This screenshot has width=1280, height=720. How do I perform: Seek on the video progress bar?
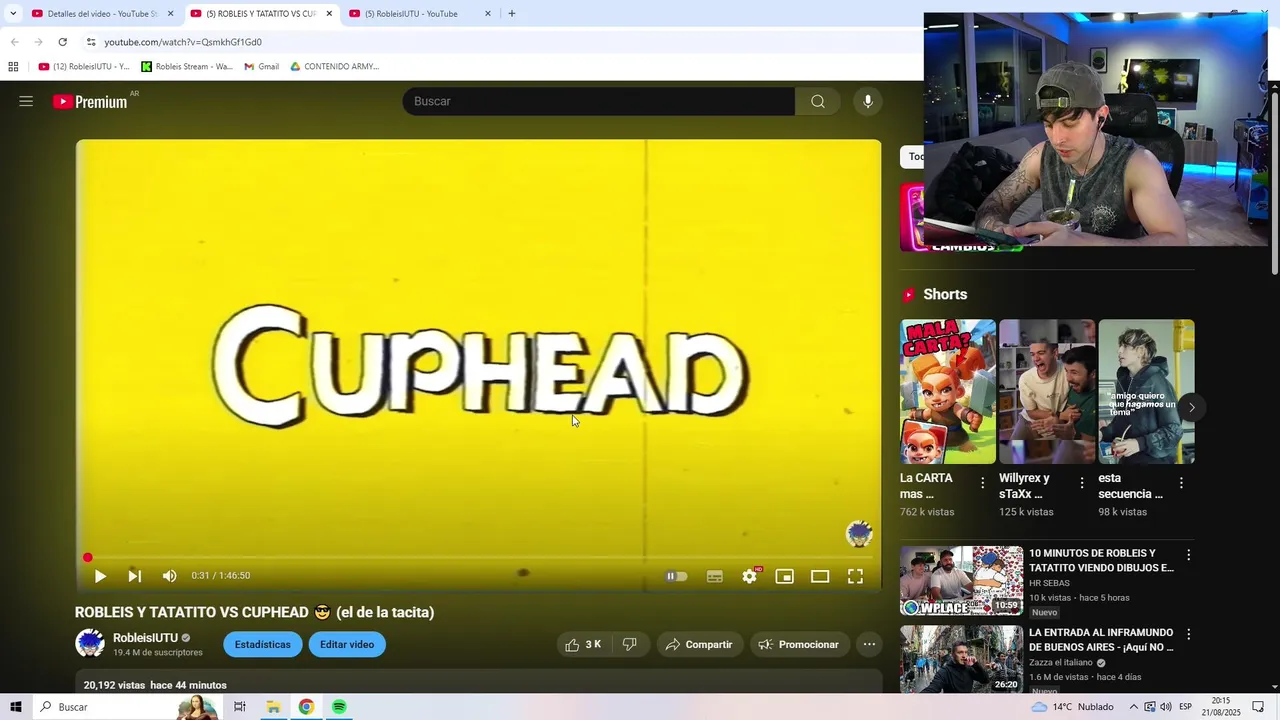478,557
